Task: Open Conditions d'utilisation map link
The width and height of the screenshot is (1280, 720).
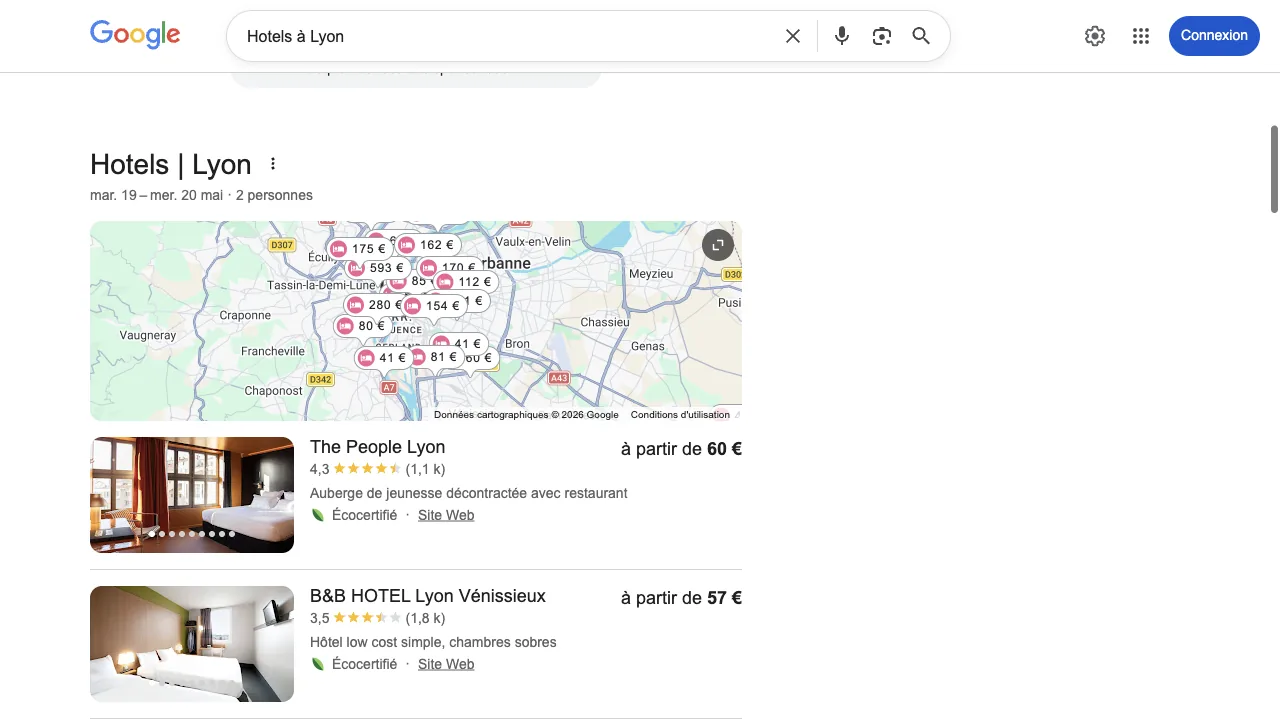Action: tap(680, 415)
